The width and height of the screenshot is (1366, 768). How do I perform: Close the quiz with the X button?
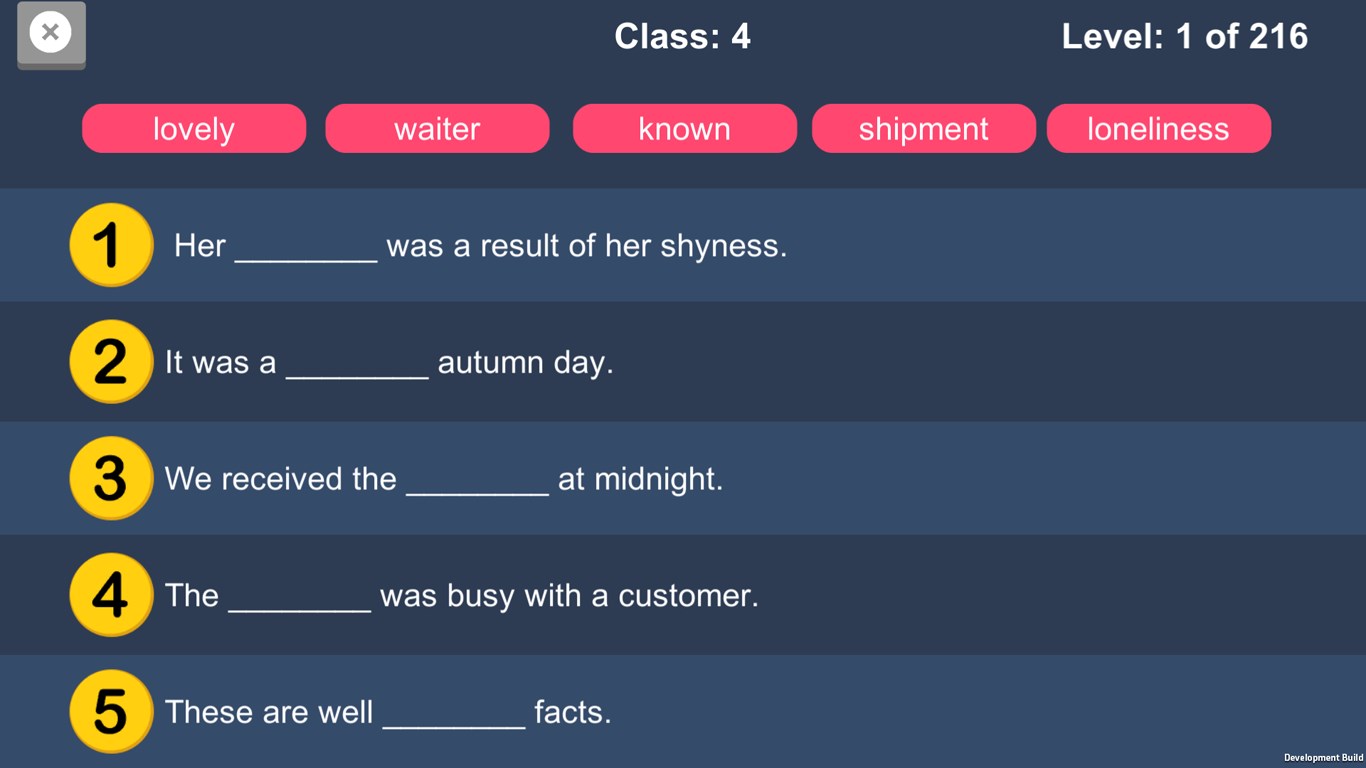51,34
